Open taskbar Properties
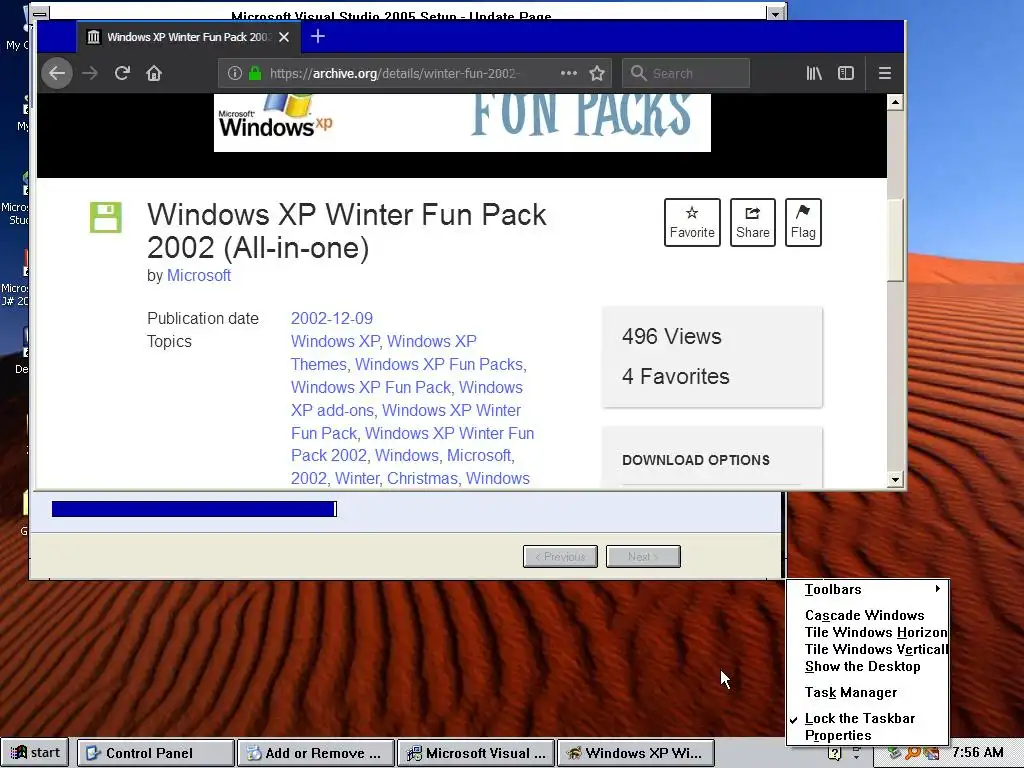Image resolution: width=1024 pixels, height=768 pixels. 868,735
